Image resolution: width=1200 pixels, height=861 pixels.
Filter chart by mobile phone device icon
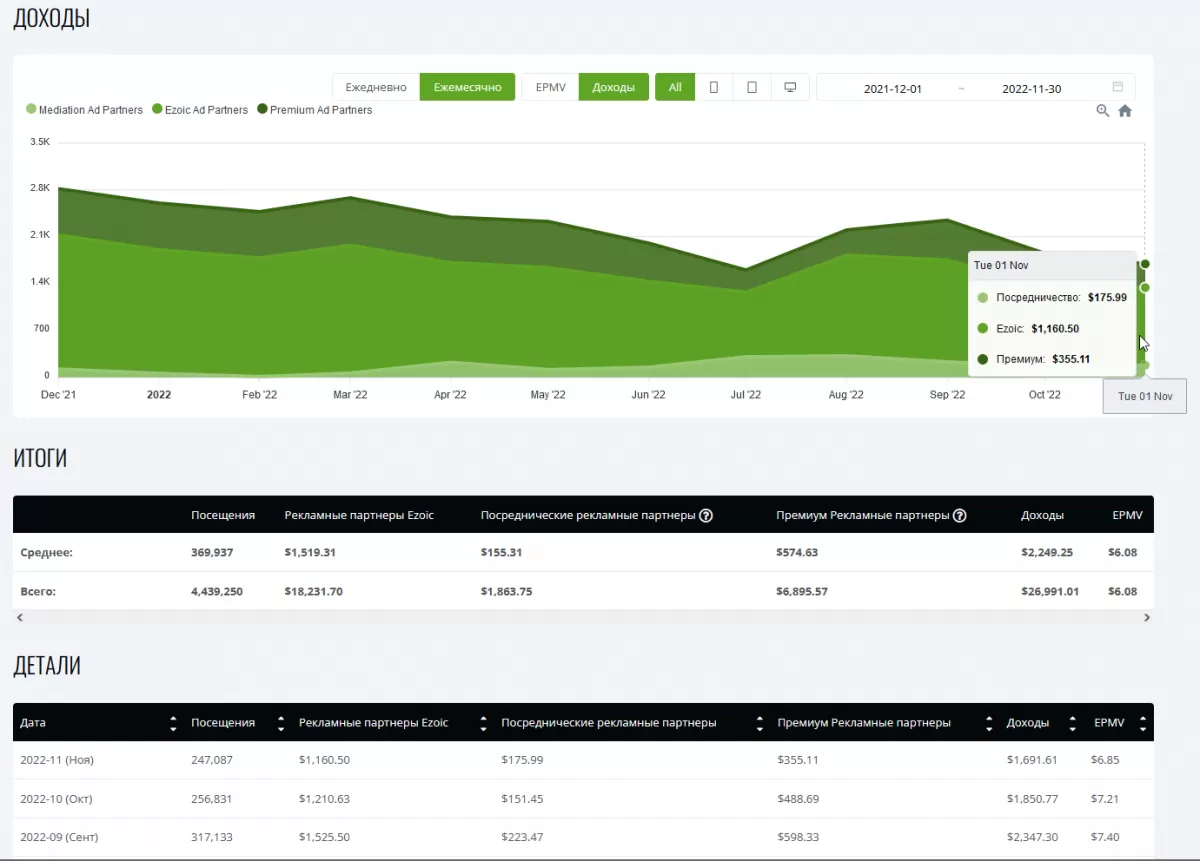714,87
